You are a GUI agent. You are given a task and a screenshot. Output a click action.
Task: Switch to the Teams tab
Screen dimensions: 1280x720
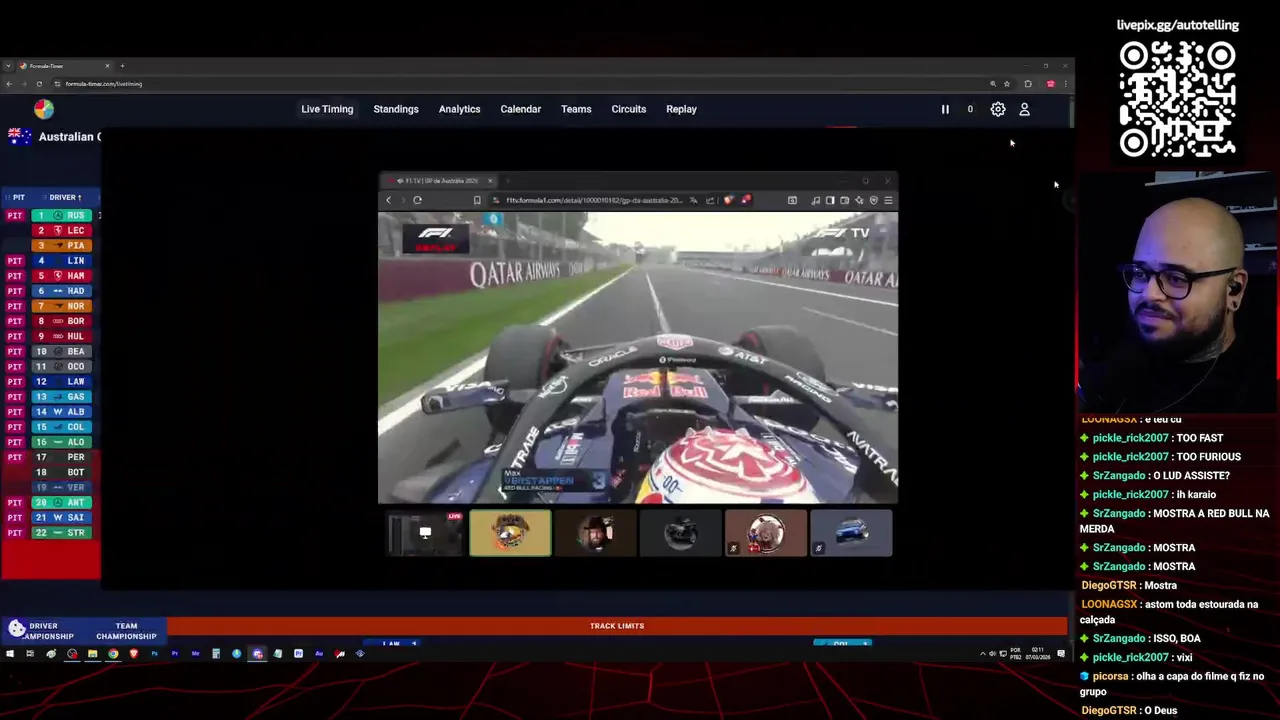coord(576,109)
